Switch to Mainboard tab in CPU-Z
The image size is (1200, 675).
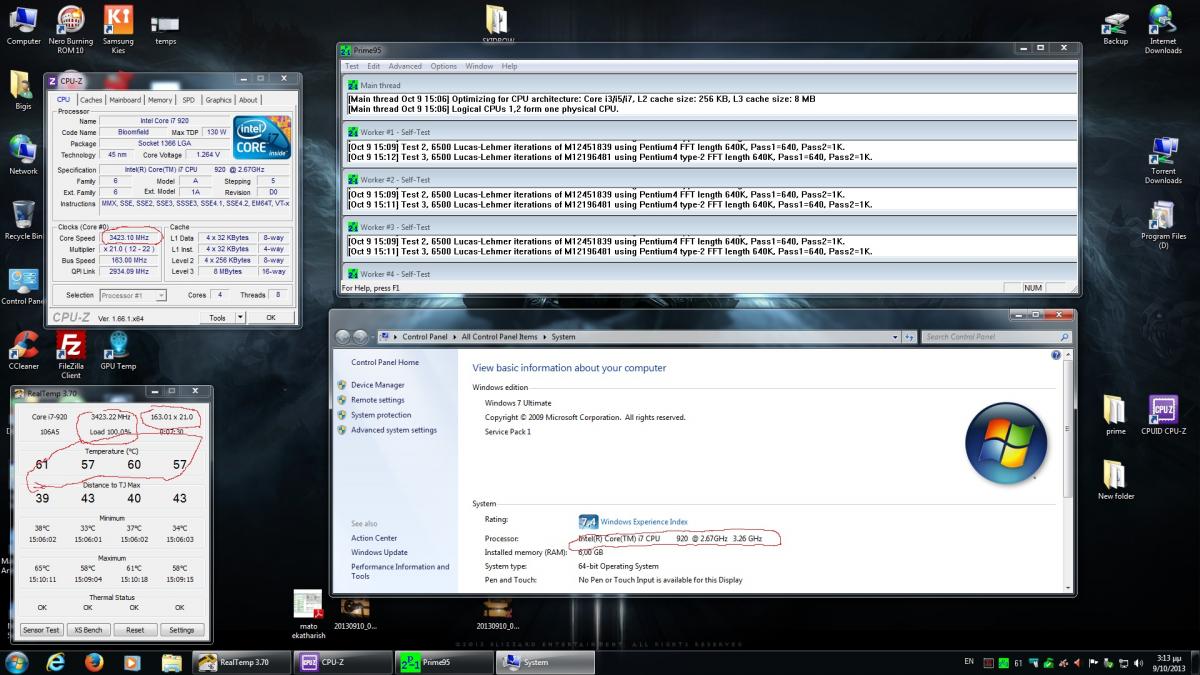tap(125, 100)
